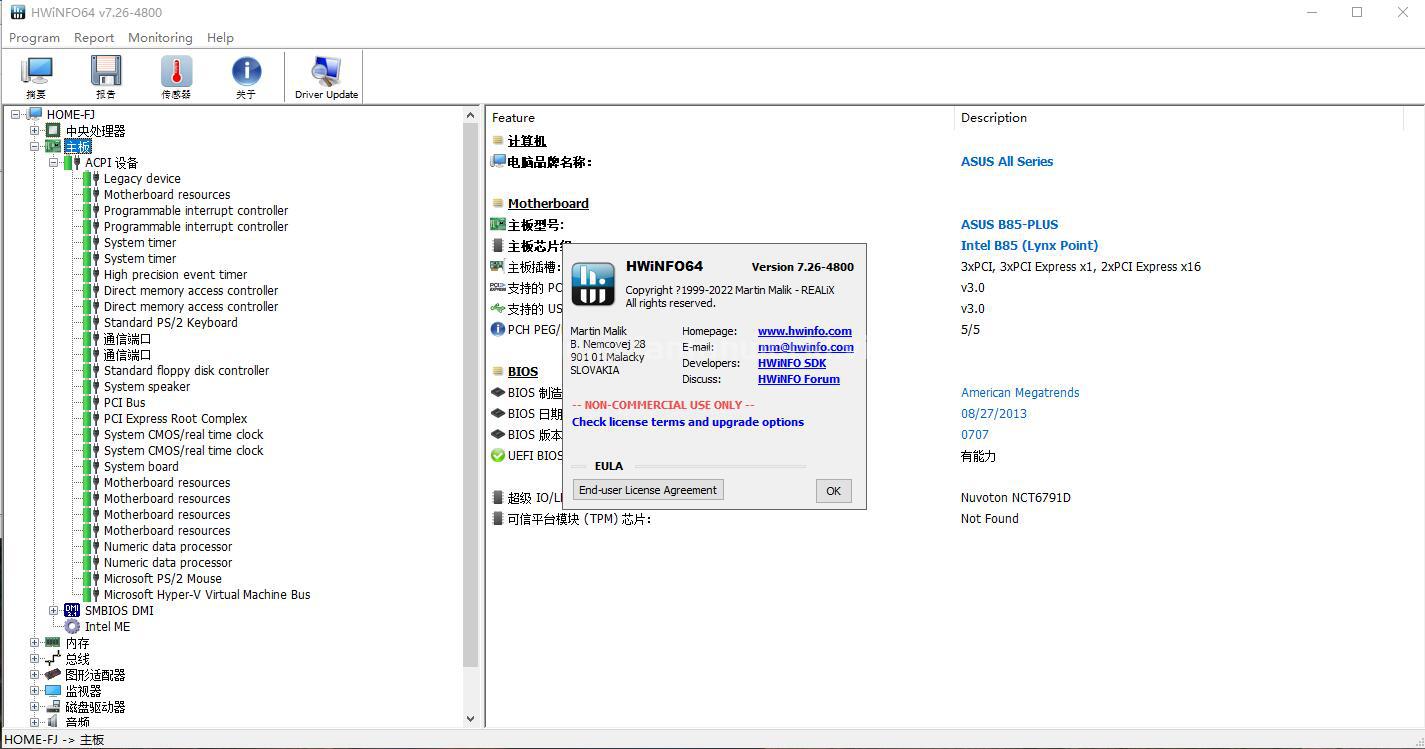Click the green check icon beside UEFI BIOS
Screen dimensions: 1425x749
tap(498, 455)
